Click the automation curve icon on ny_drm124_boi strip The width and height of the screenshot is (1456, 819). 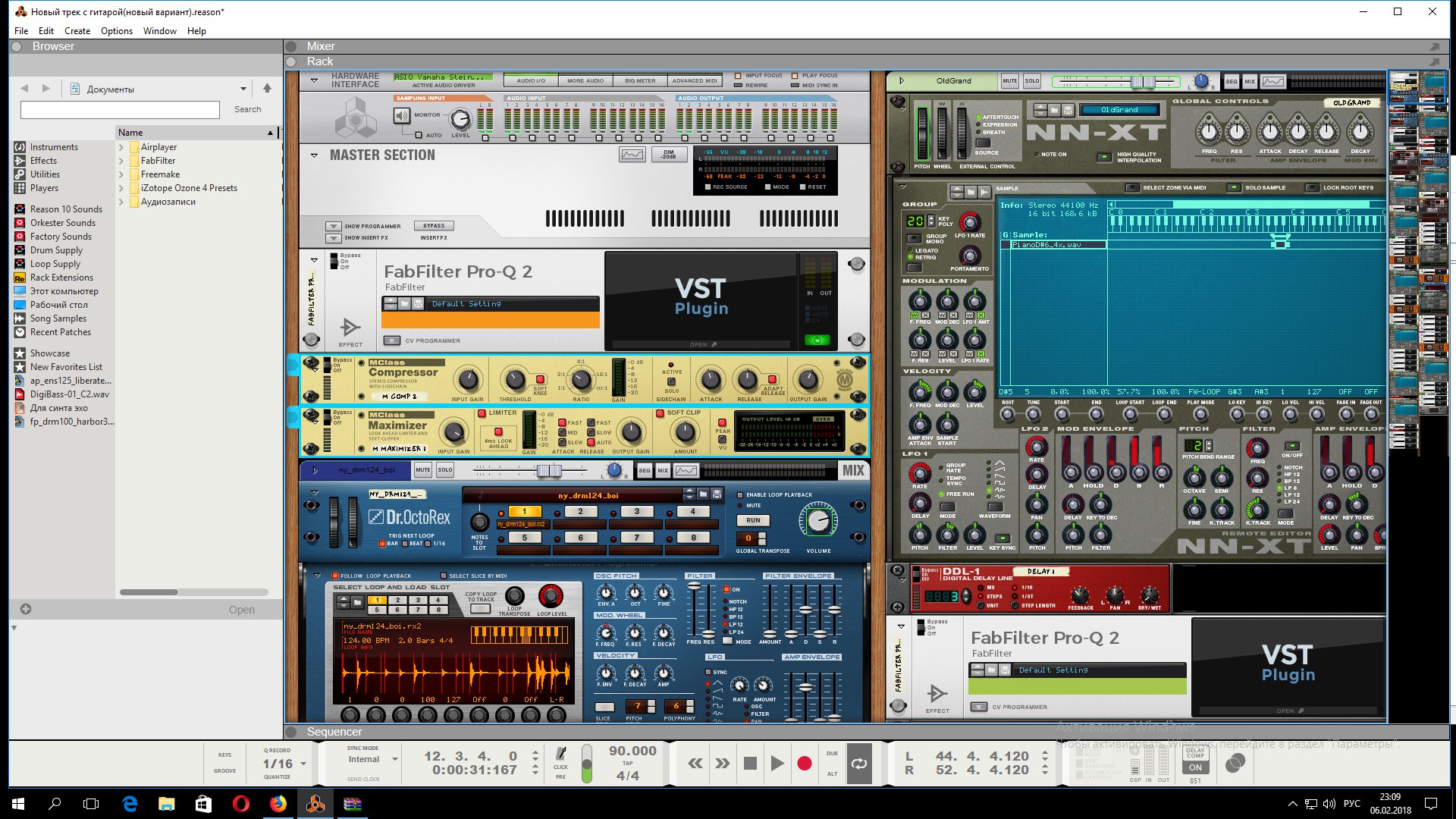[686, 470]
